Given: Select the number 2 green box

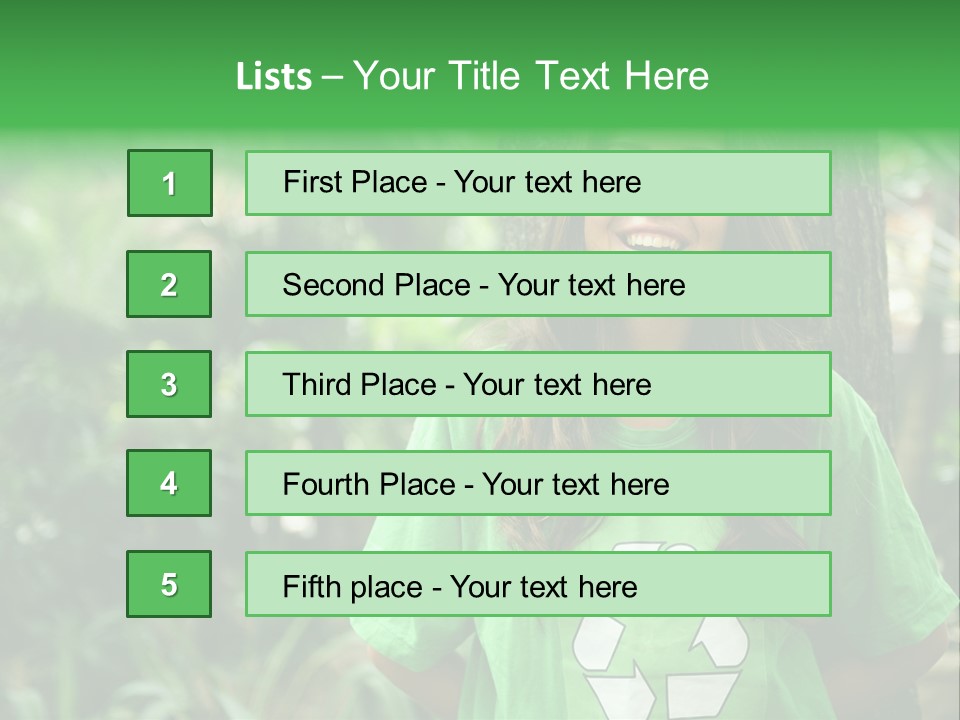Looking at the screenshot, I should point(169,284).
